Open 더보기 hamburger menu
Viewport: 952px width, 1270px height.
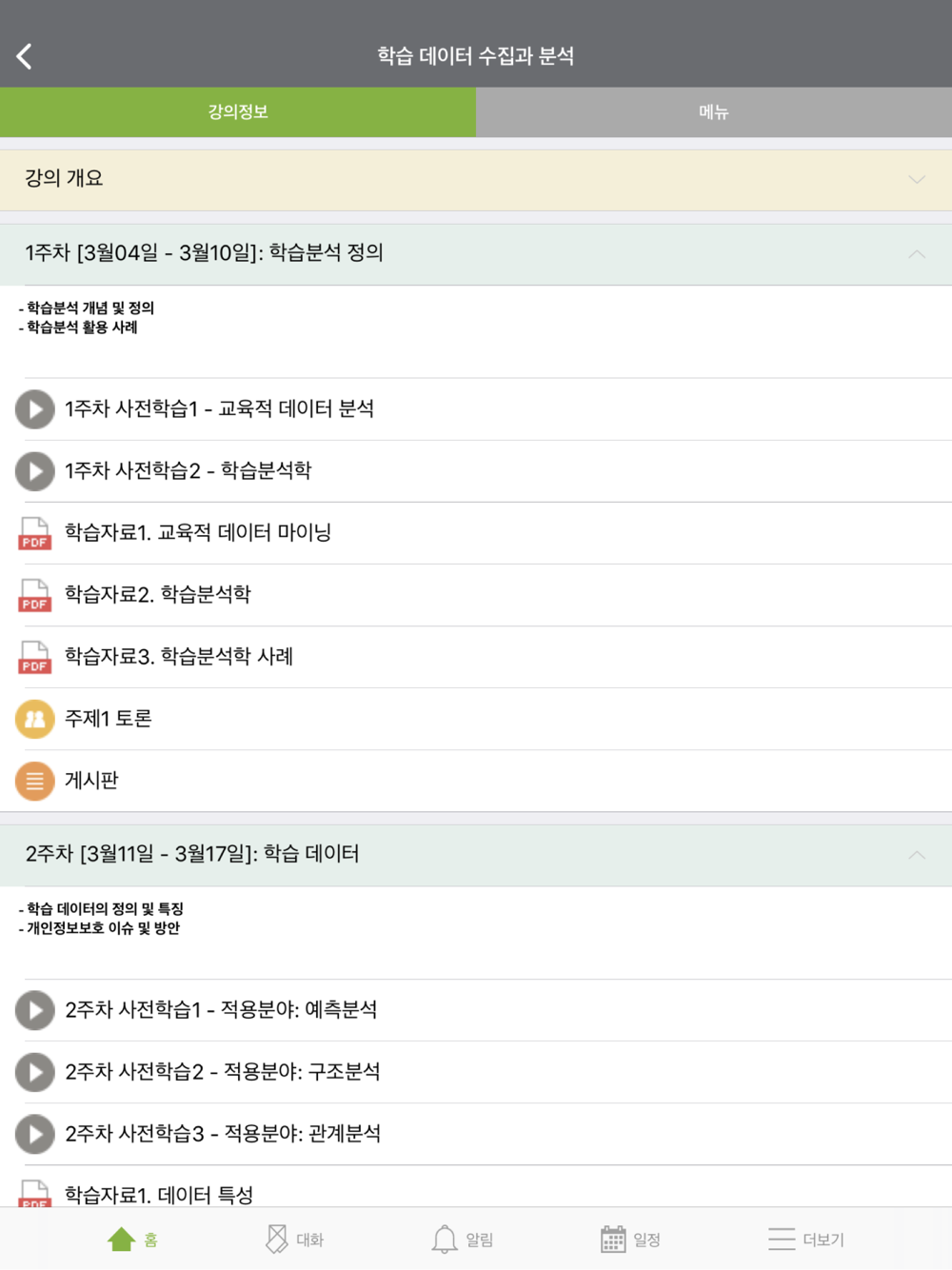click(x=805, y=1240)
